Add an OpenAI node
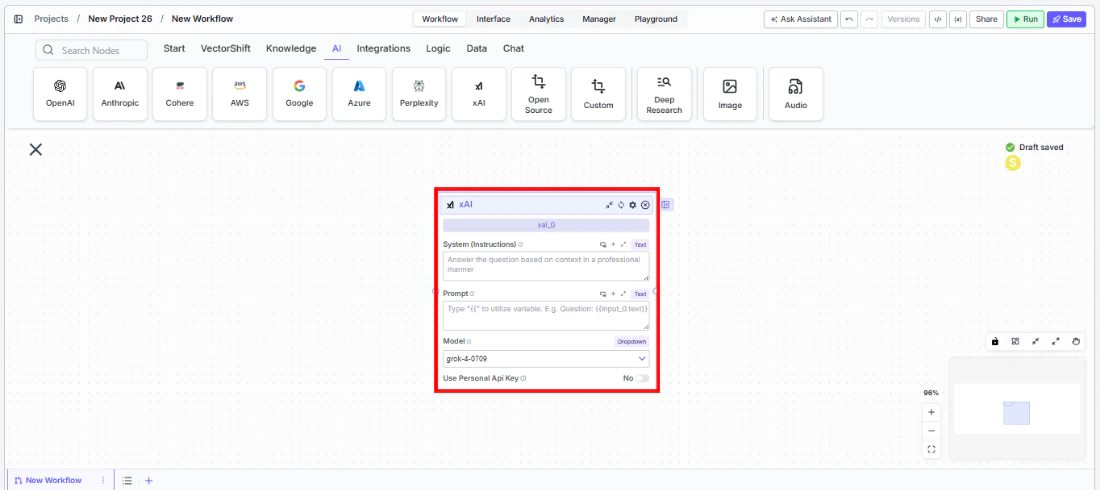The width and height of the screenshot is (1100, 490). point(60,94)
